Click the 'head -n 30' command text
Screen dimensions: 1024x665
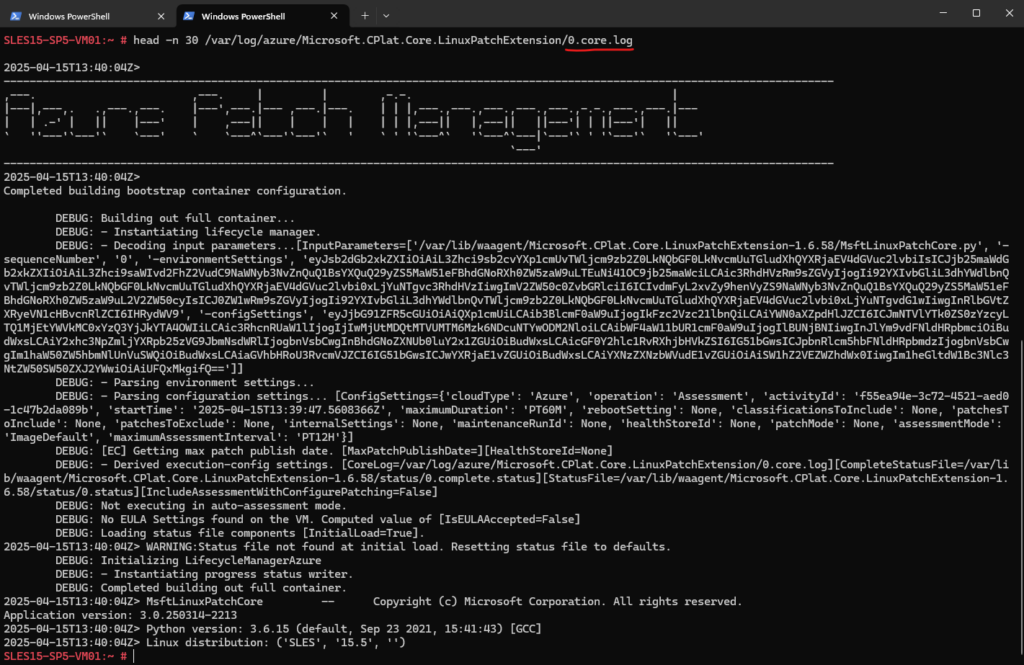click(166, 41)
